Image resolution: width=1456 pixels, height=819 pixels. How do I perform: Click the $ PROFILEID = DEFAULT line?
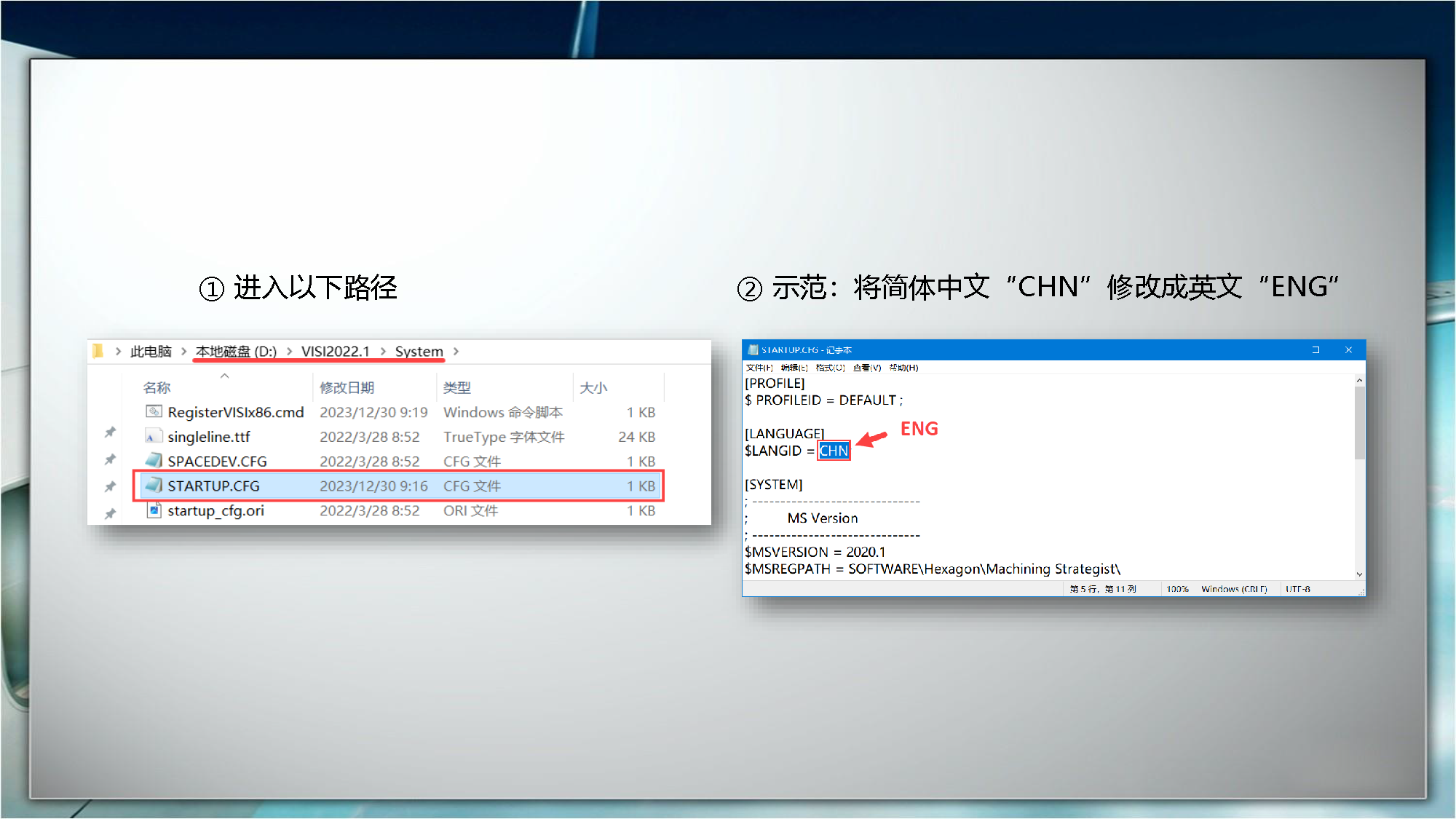[823, 400]
